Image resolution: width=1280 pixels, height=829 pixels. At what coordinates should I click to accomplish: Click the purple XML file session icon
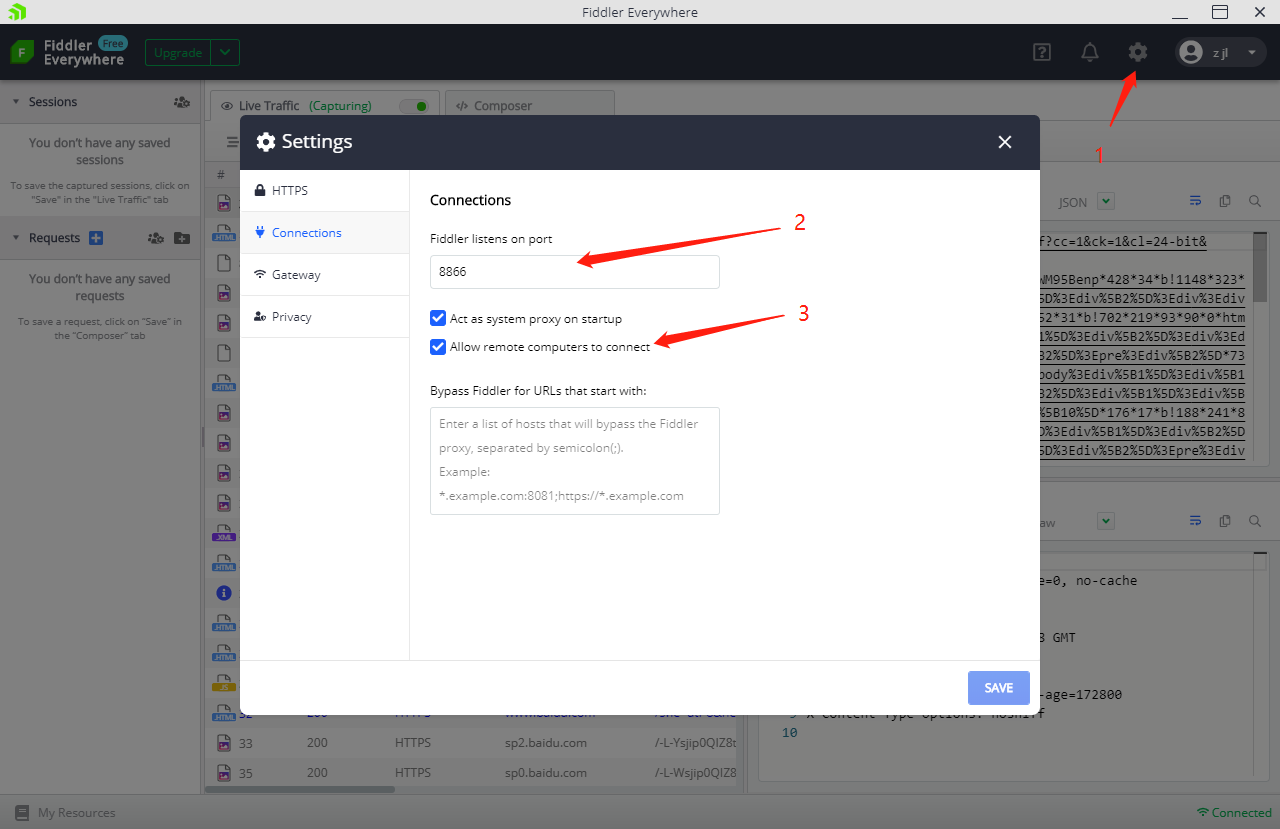coord(224,535)
